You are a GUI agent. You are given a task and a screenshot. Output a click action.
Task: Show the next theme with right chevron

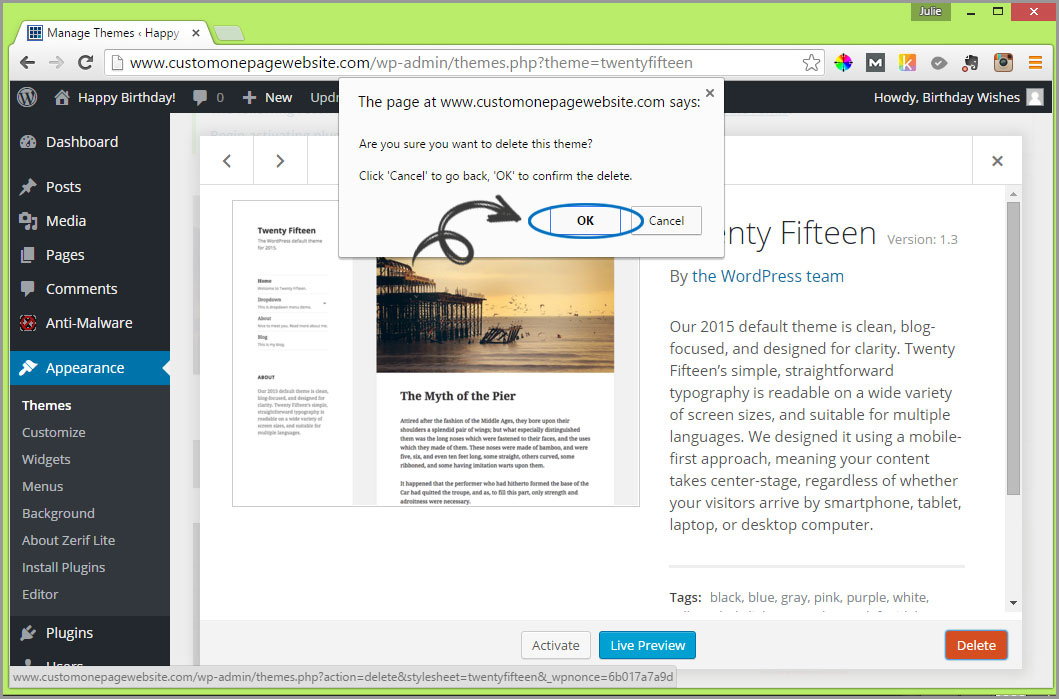(x=280, y=161)
